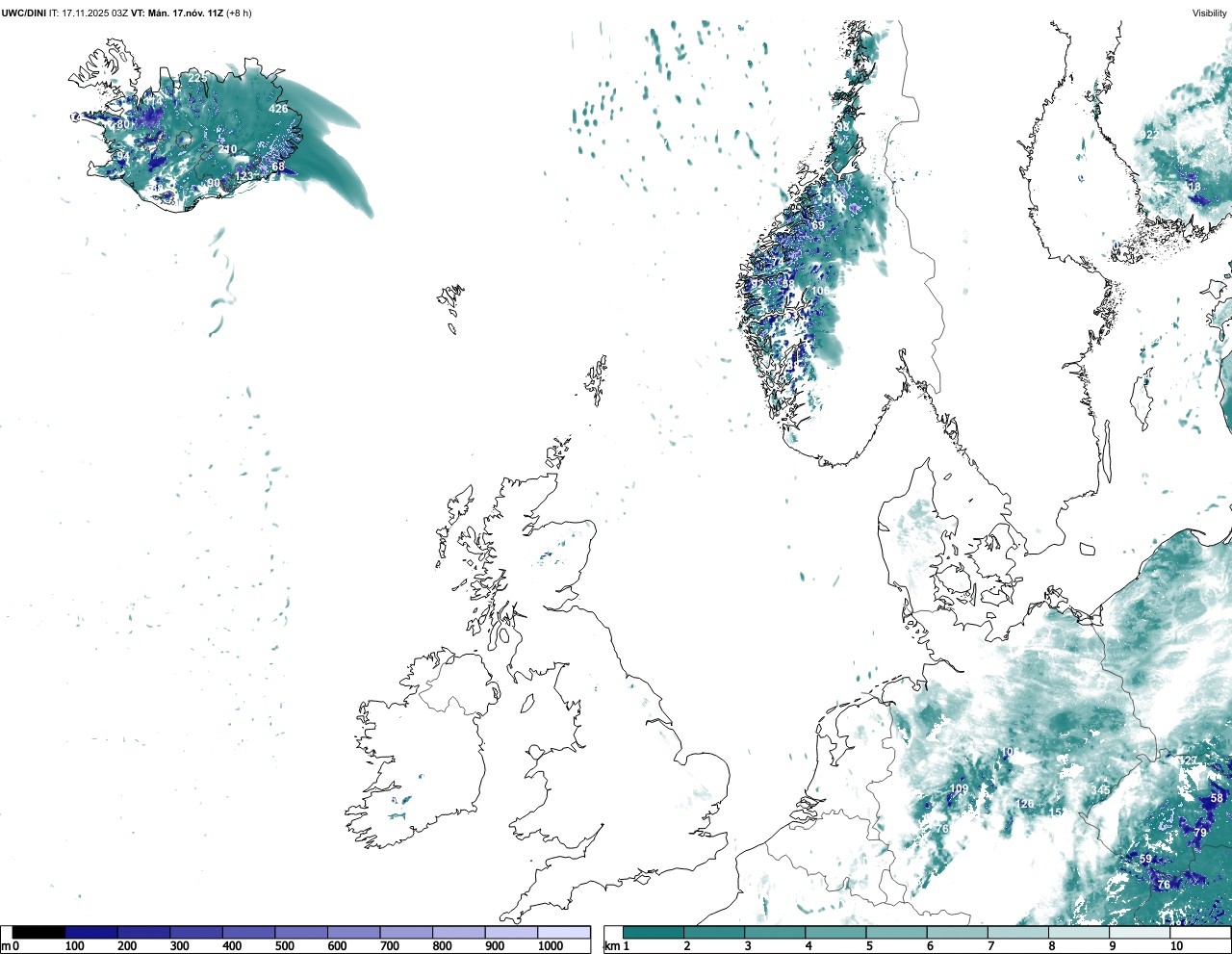1232x954 pixels.
Task: Click the 123 value in south Iceland
Action: click(x=244, y=175)
